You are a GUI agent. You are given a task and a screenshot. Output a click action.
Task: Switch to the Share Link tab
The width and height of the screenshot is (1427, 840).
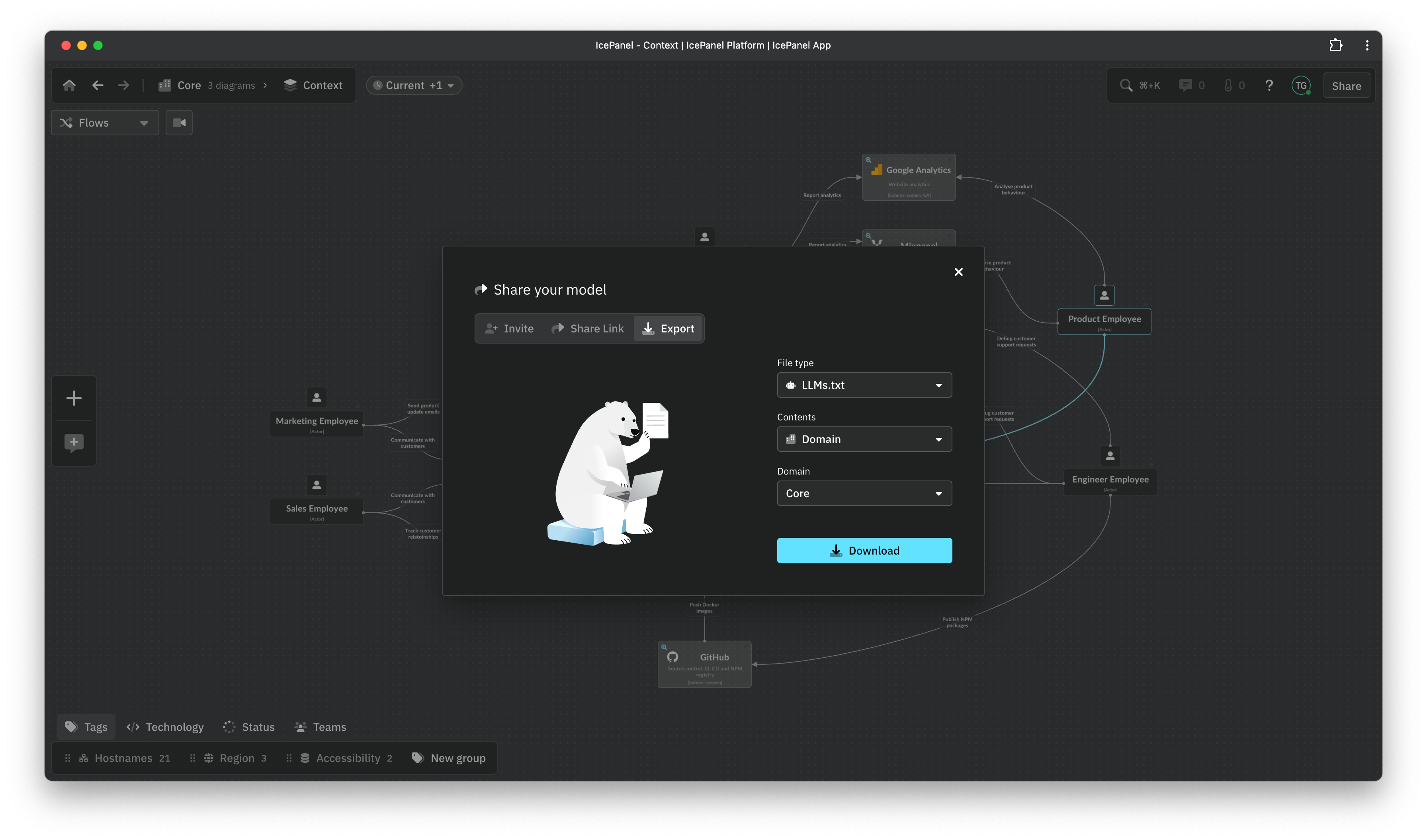(x=588, y=328)
